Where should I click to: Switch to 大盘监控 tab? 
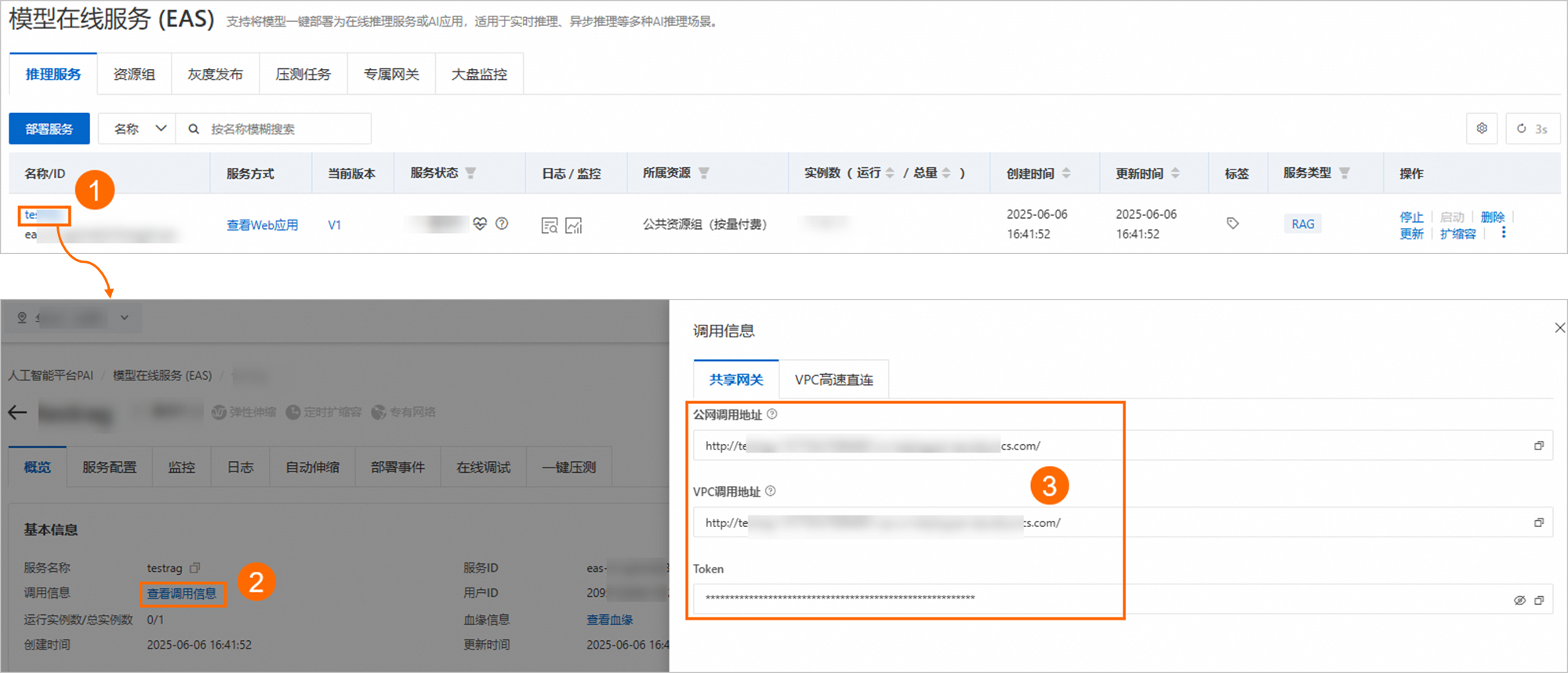coord(479,75)
